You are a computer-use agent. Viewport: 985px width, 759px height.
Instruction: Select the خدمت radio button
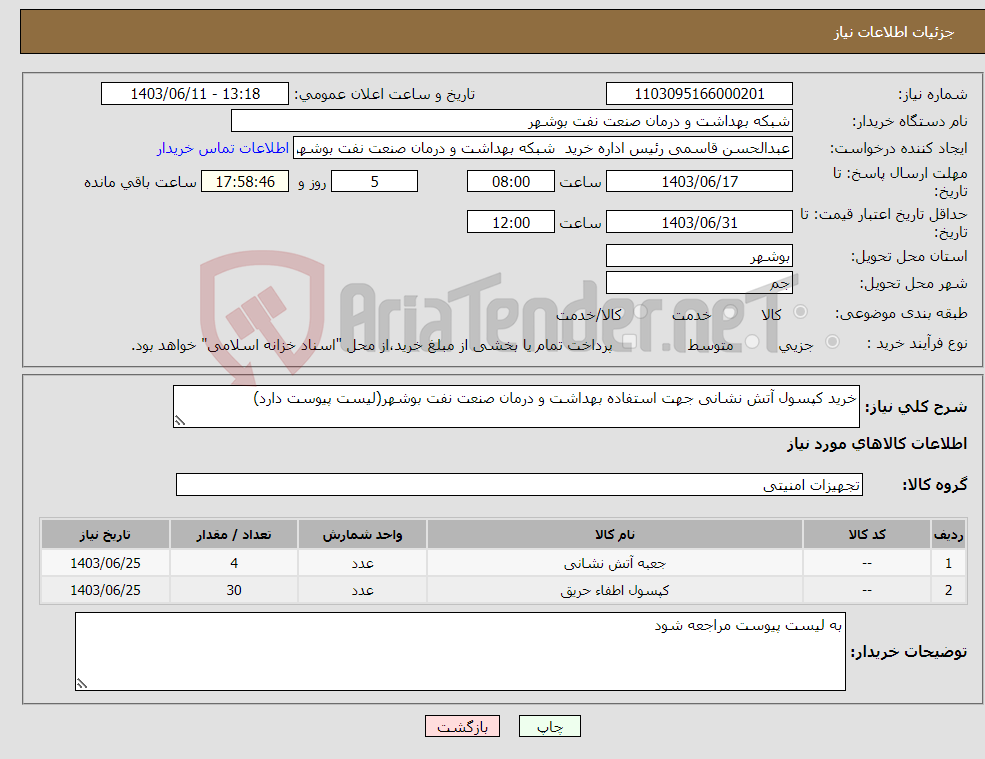729,312
